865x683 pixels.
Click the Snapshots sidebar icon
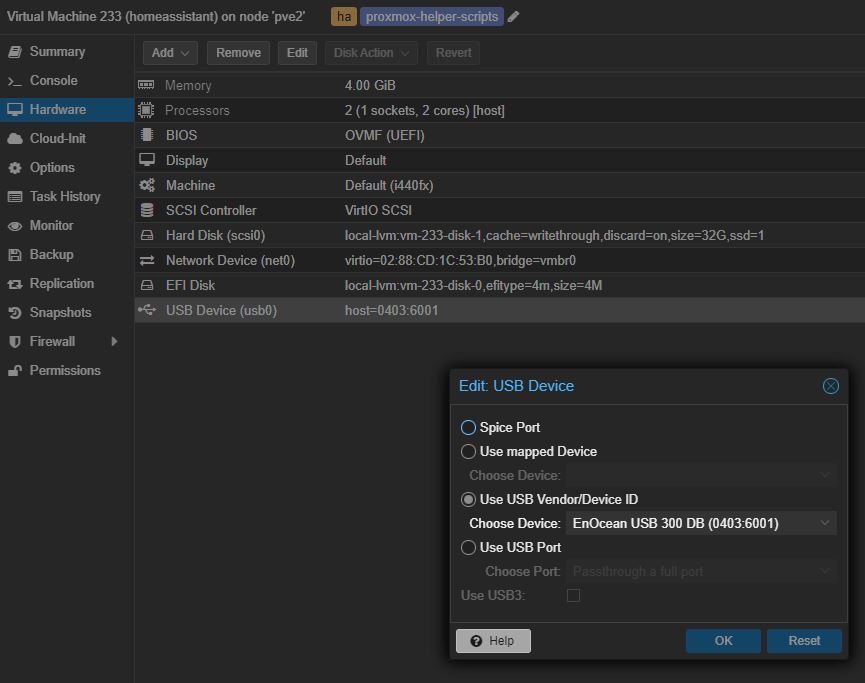[x=15, y=313]
